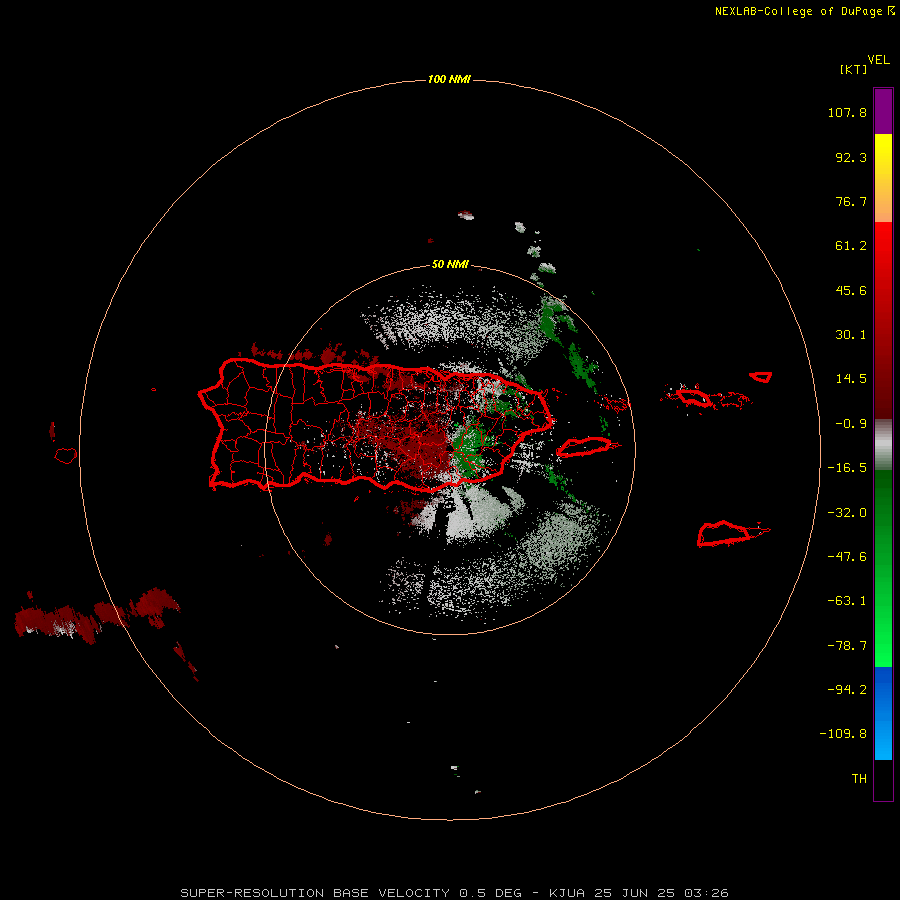
Task: Click the St. Thomas island outline in the east
Action: [696, 397]
